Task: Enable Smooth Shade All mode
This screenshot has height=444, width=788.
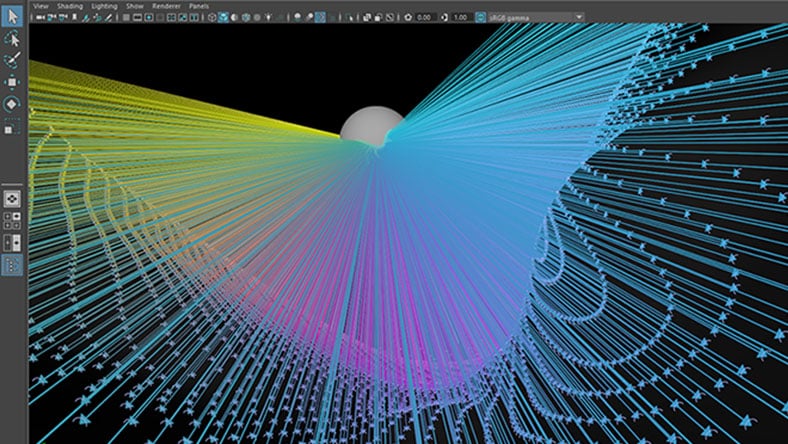Action: click(x=223, y=18)
